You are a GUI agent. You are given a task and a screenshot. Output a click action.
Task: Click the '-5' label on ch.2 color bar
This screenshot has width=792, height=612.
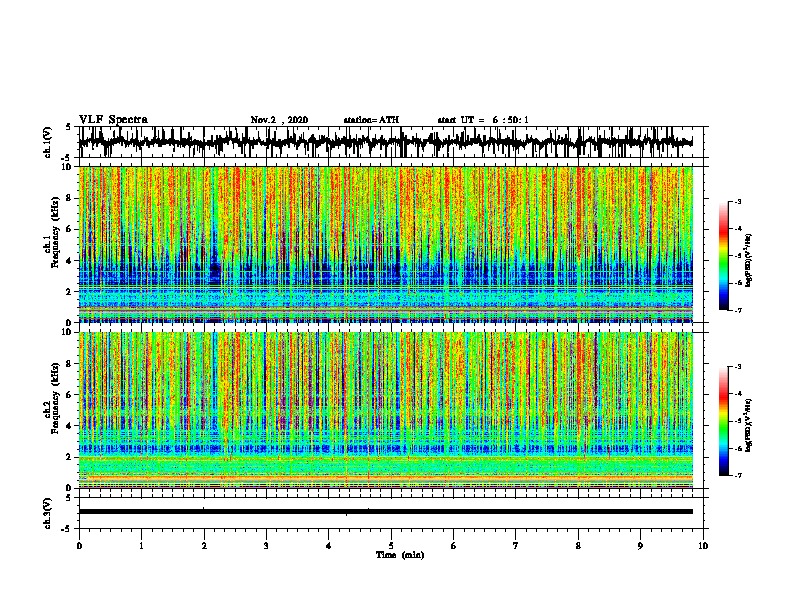tap(738, 421)
